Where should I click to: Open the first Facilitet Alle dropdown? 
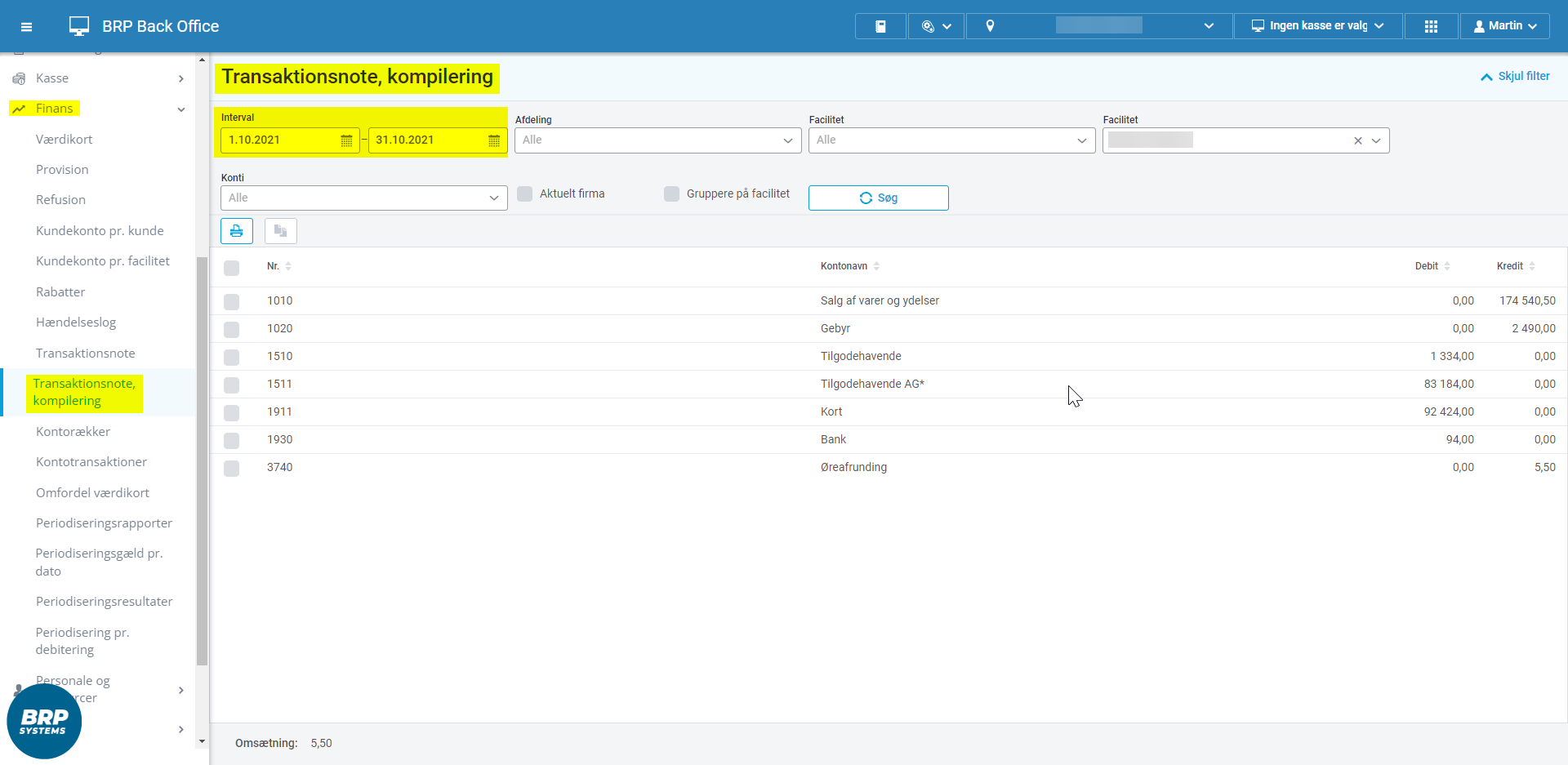pyautogui.click(x=952, y=140)
